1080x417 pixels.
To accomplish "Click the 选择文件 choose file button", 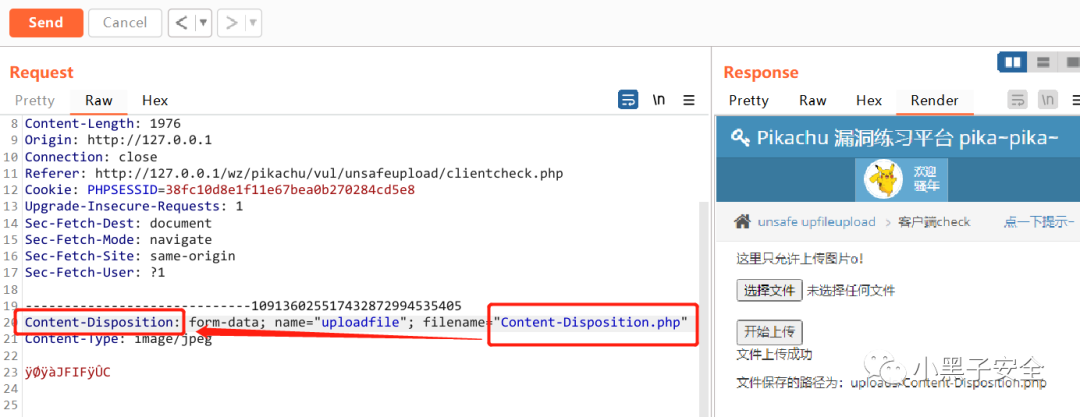I will point(769,291).
